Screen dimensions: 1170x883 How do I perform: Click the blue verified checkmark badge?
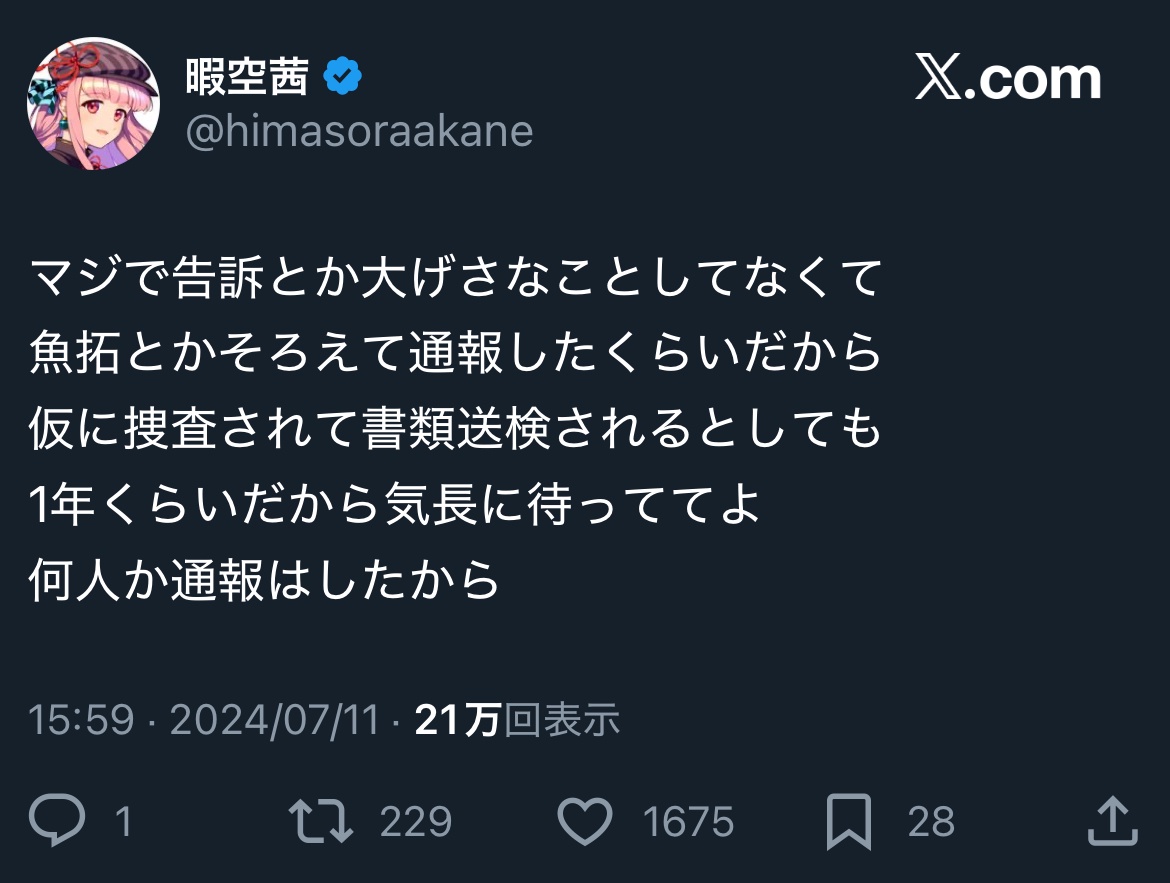pos(342,77)
